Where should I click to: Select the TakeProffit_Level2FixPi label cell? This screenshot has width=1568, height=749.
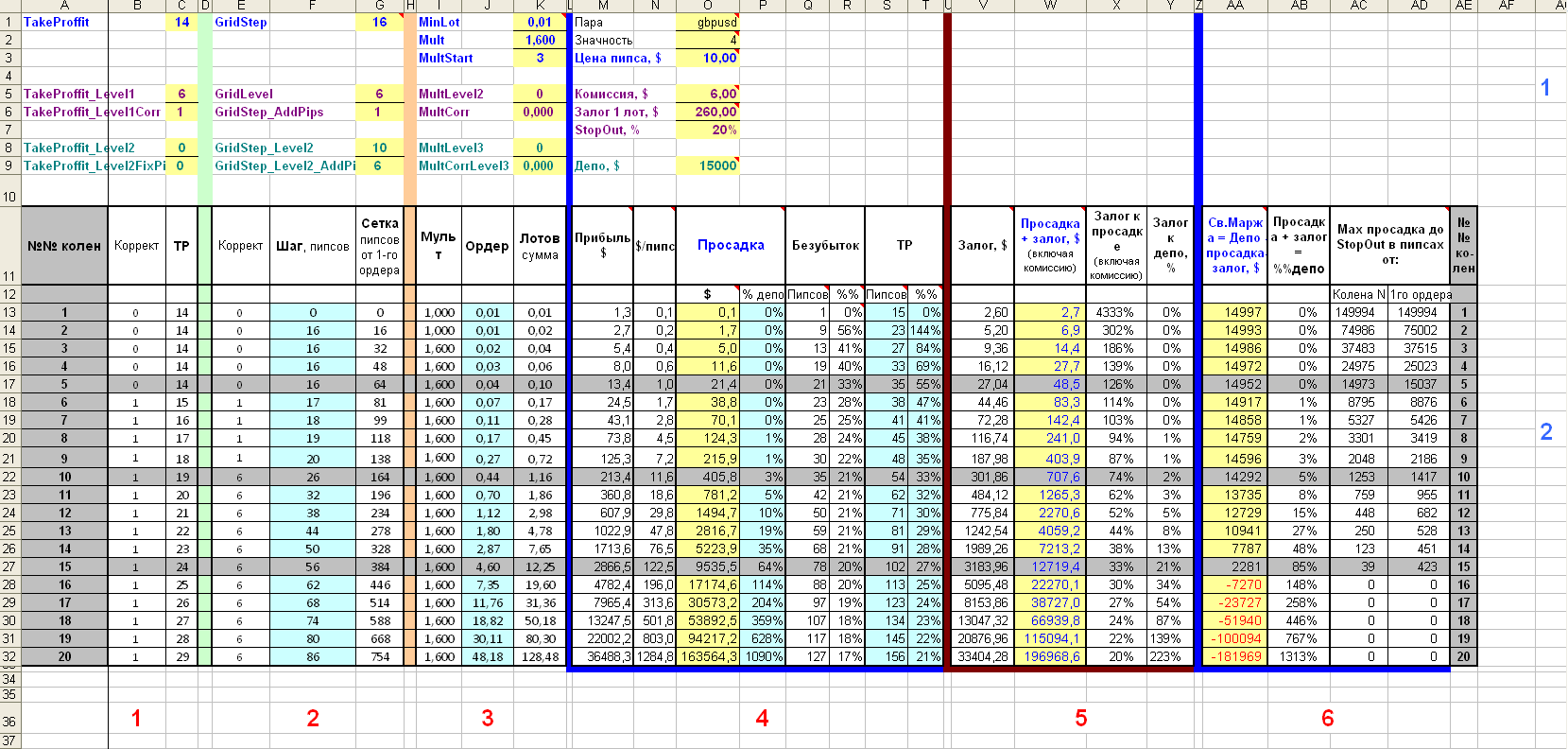click(x=94, y=165)
